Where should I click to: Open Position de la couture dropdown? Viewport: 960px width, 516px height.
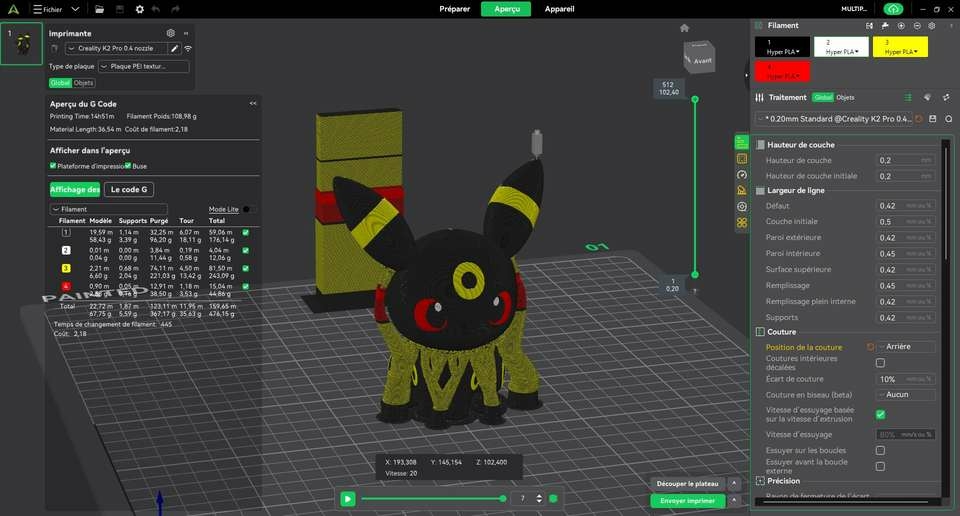(x=904, y=347)
